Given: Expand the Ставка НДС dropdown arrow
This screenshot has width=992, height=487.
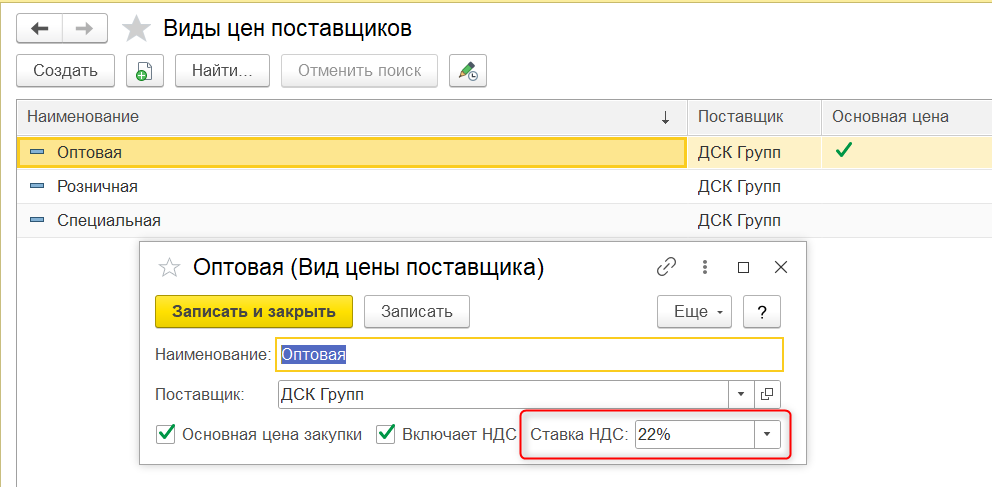Looking at the screenshot, I should 767,435.
